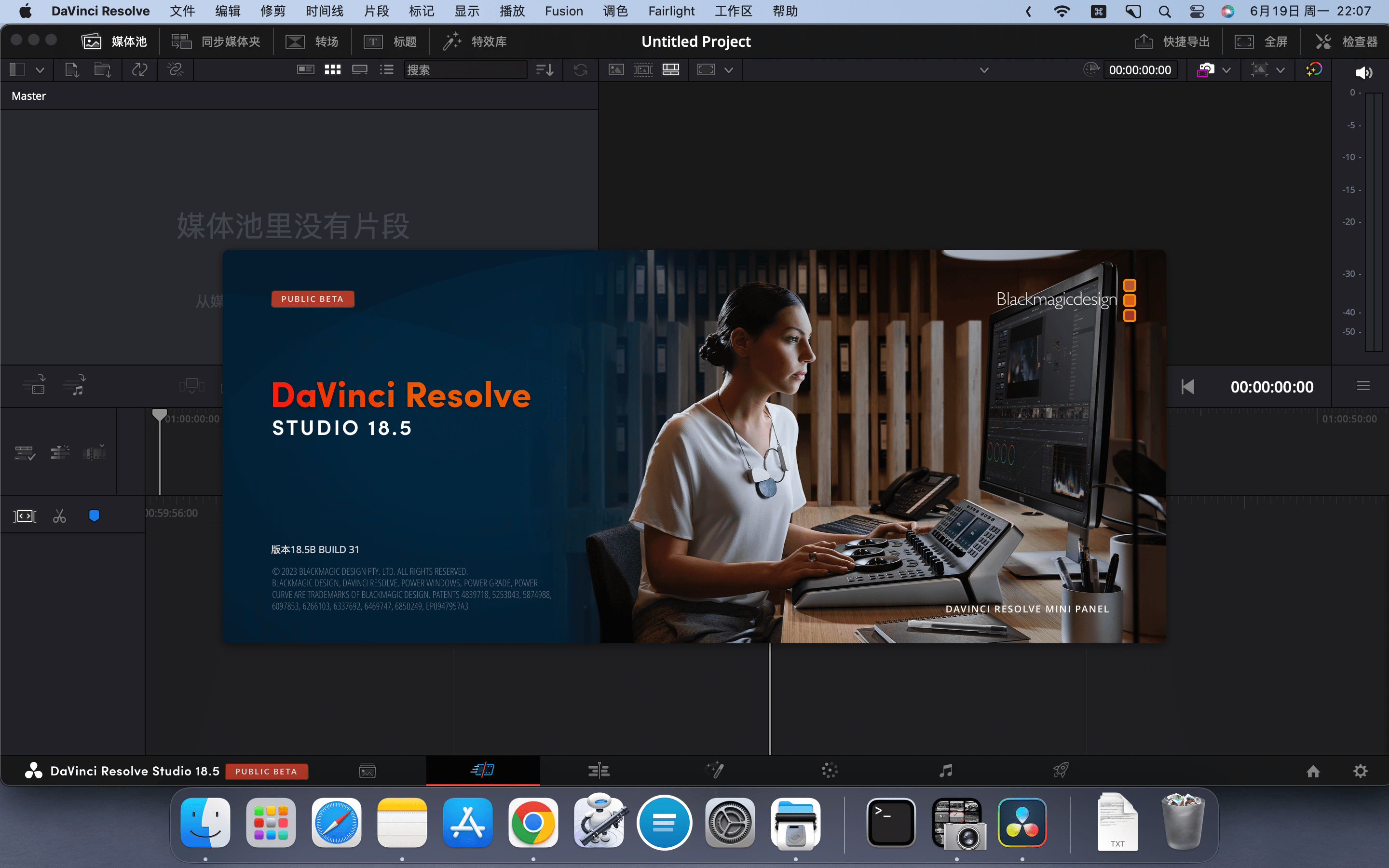Open the timeline resolution dropdown arrow

pyautogui.click(x=1226, y=70)
